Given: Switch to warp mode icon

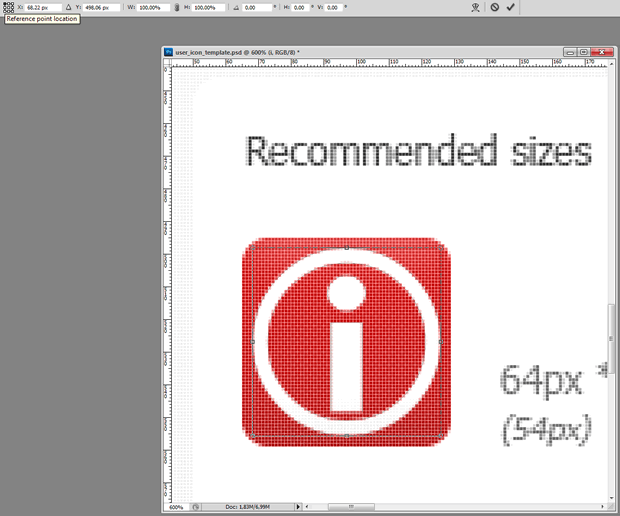Looking at the screenshot, I should 475,7.
